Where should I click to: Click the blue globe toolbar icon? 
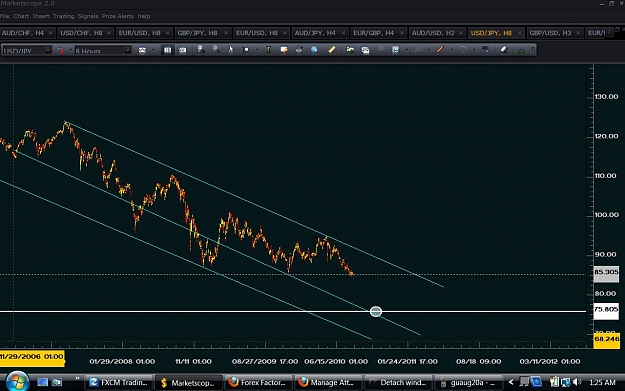[314, 50]
